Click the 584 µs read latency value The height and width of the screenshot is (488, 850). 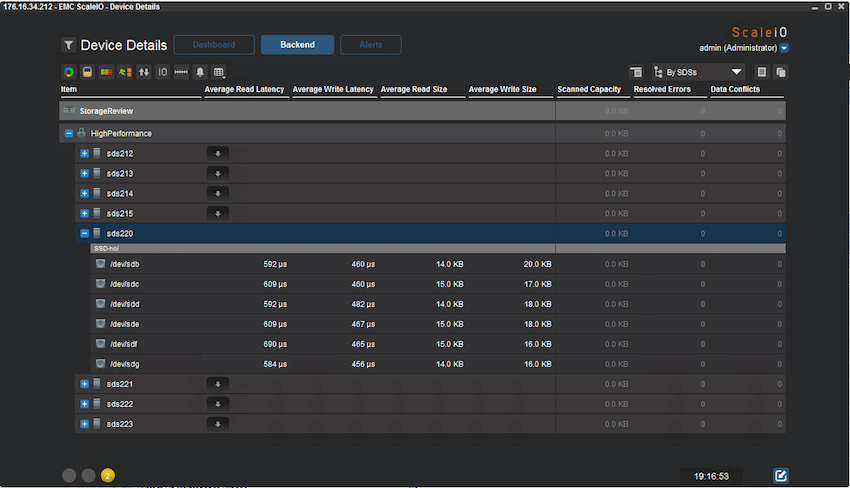click(275, 364)
